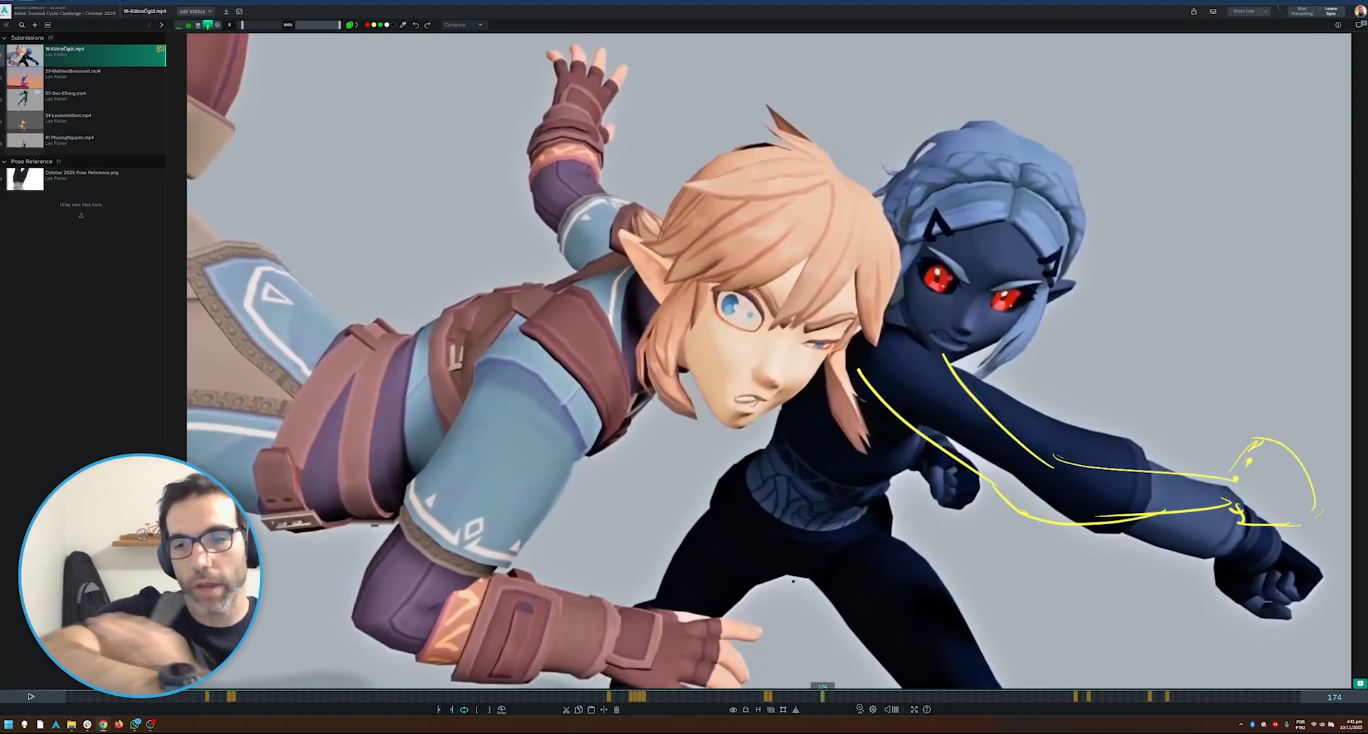Click the plus icon to add an item

(x=35, y=25)
